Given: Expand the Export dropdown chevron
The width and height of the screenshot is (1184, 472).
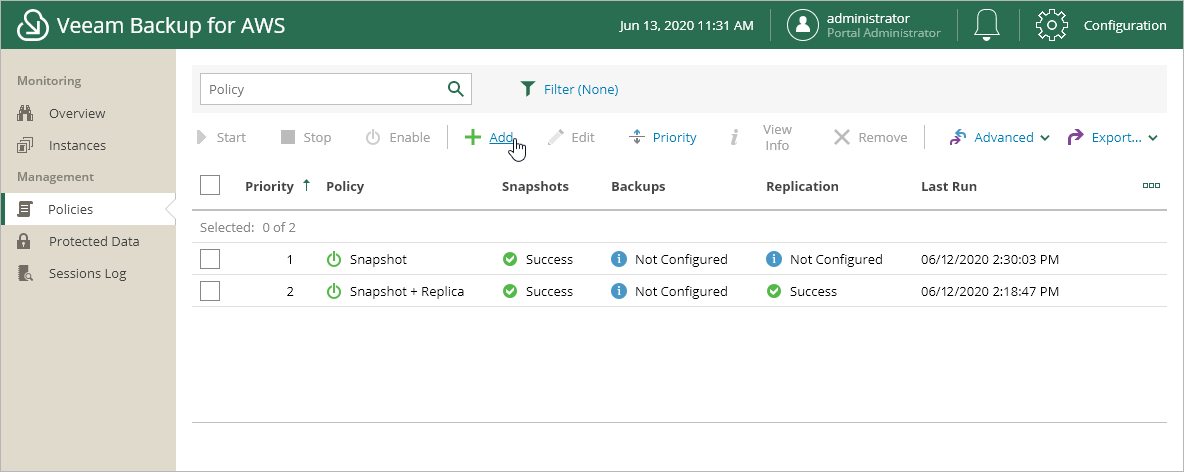Looking at the screenshot, I should tap(1153, 138).
